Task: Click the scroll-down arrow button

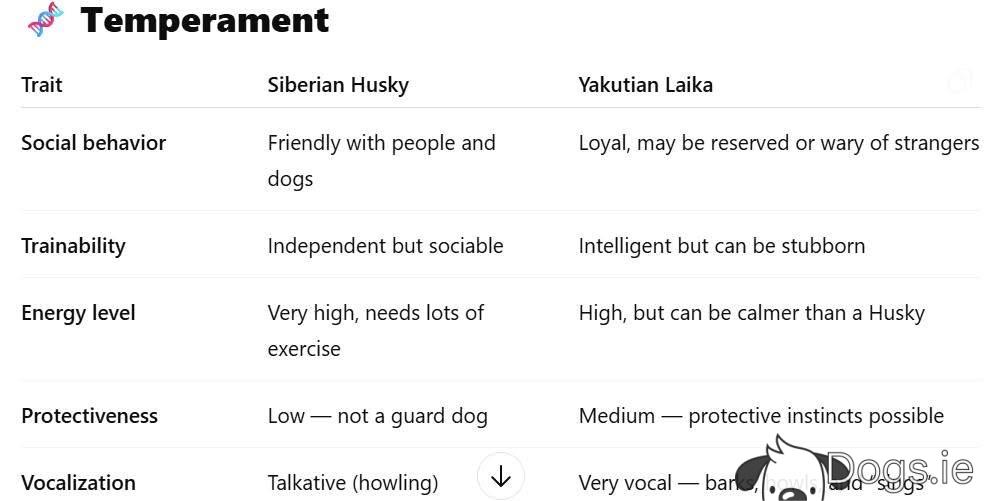Action: [501, 477]
